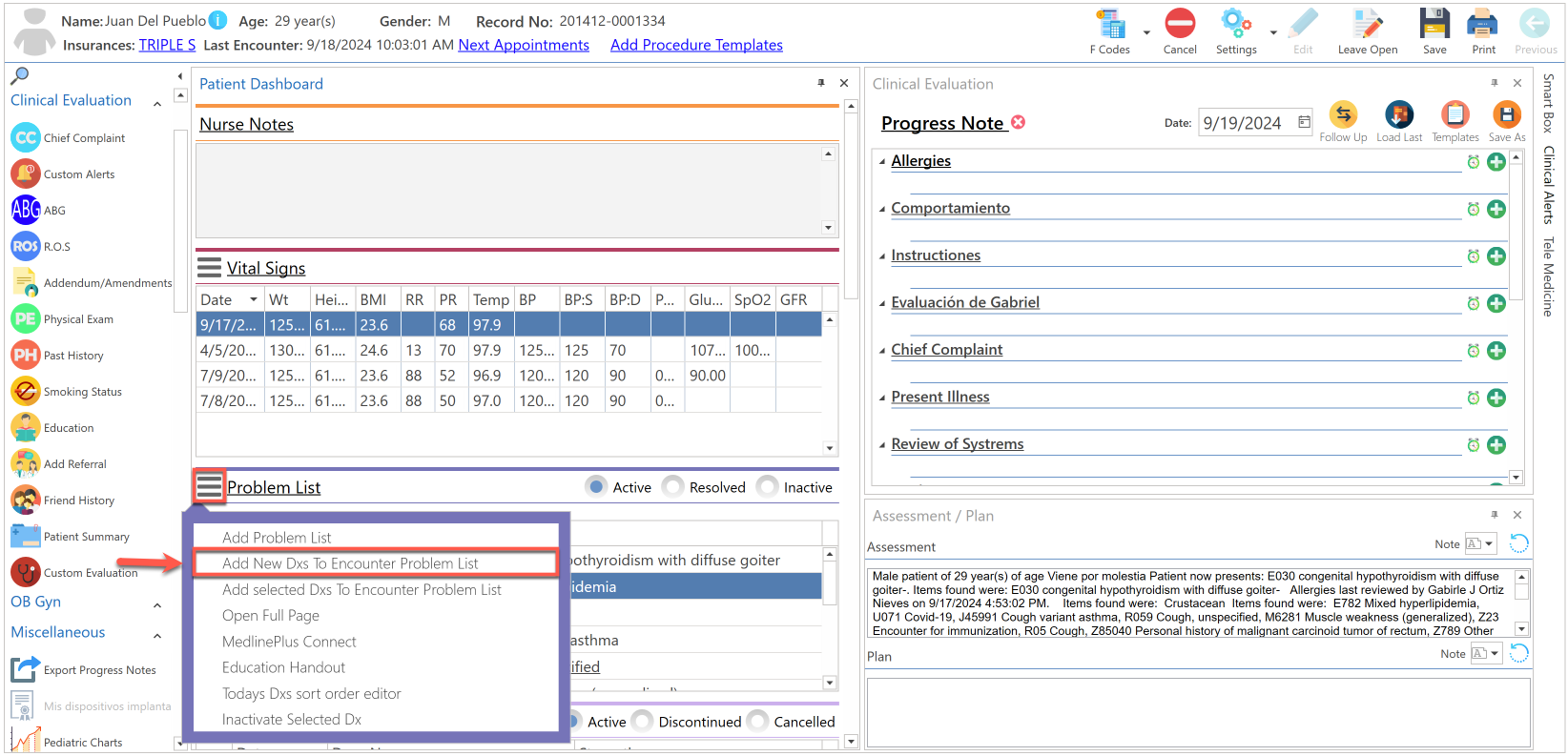Image resolution: width=1568 pixels, height=756 pixels.
Task: Collapse the Clinical Evaluation sidebar section
Action: pos(157,103)
